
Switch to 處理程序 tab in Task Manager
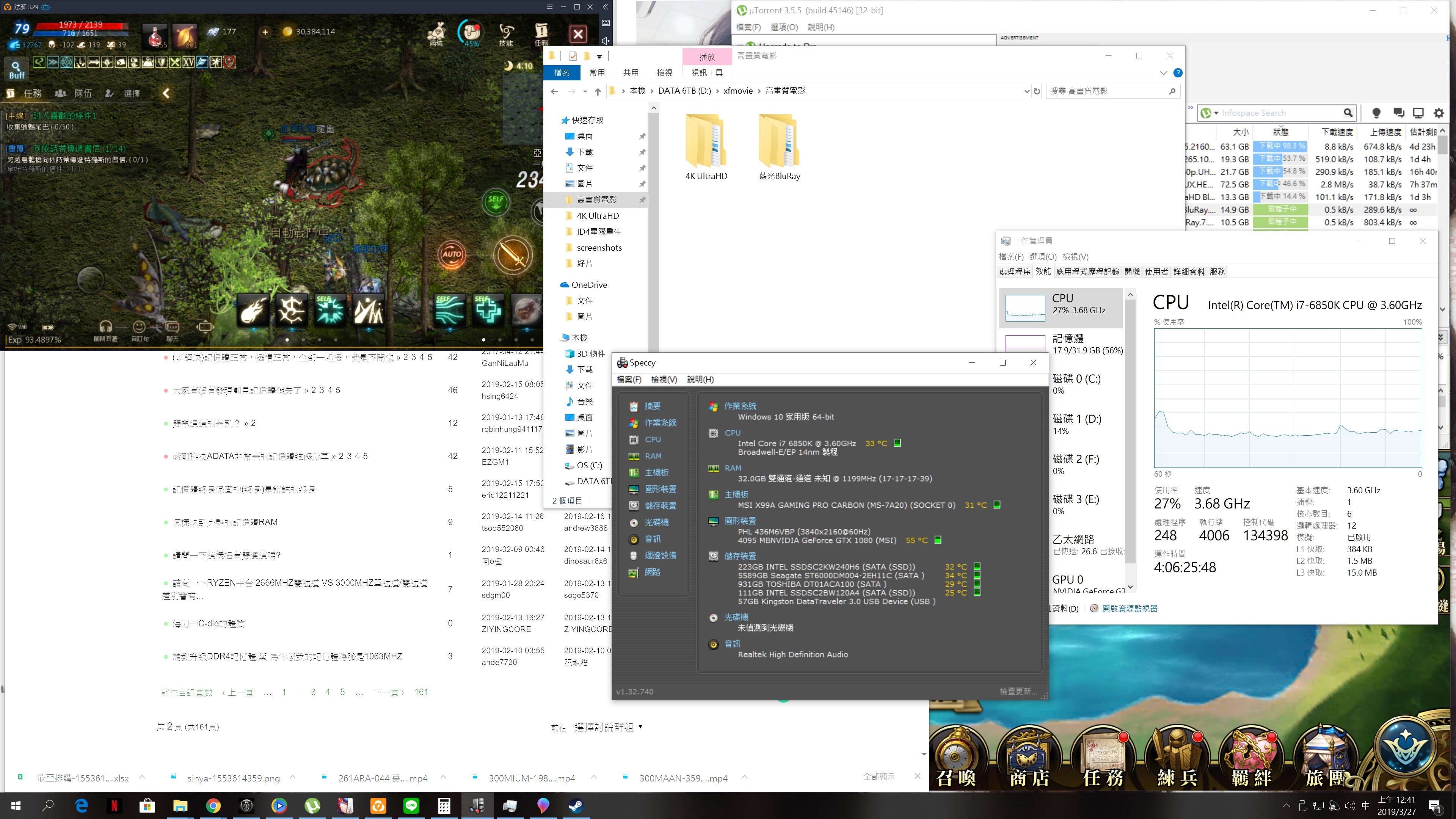coord(1015,271)
